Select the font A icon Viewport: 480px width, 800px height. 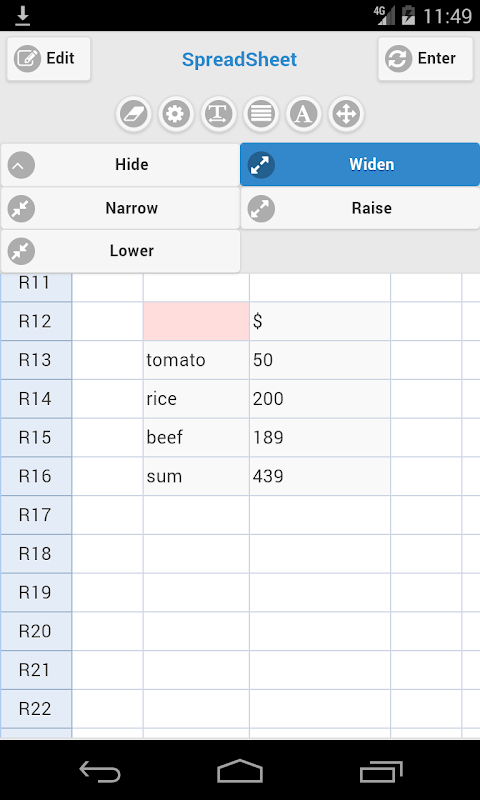coord(304,114)
